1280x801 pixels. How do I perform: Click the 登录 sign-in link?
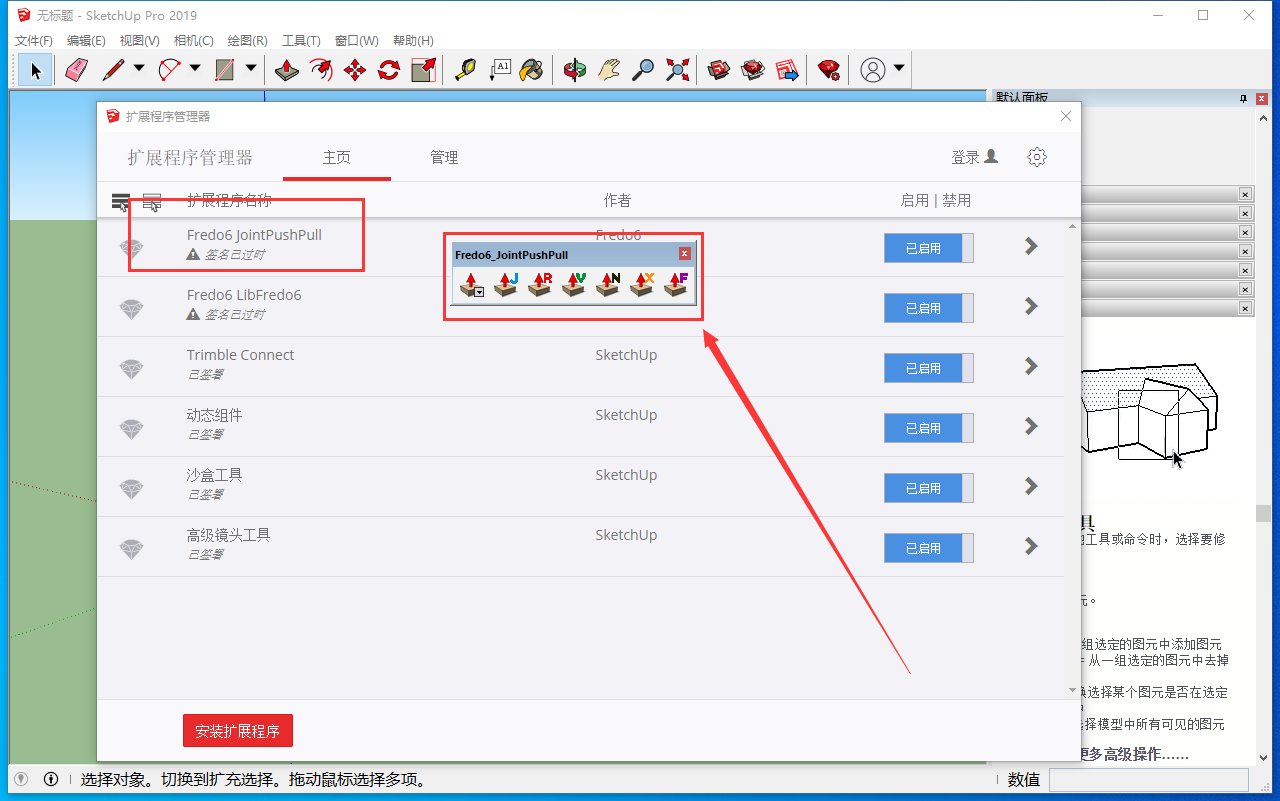[975, 157]
